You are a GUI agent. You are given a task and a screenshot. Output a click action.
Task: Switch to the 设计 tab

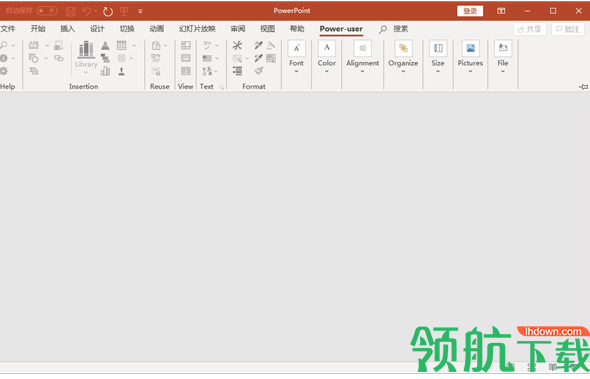[97, 29]
